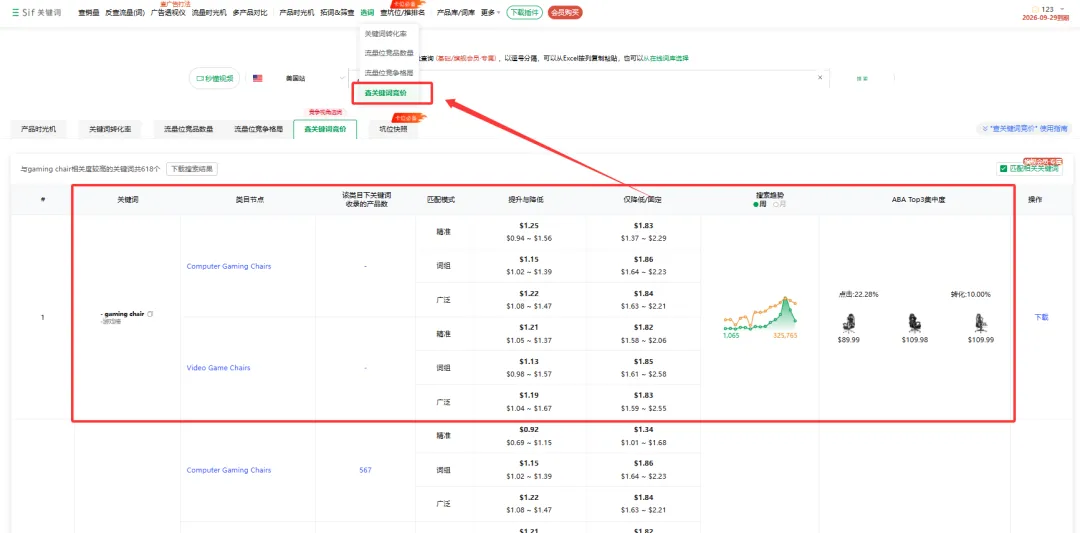The image size is (1080, 533).
Task: Open the $89.99 gaming chair product thumbnail
Action: 849,323
